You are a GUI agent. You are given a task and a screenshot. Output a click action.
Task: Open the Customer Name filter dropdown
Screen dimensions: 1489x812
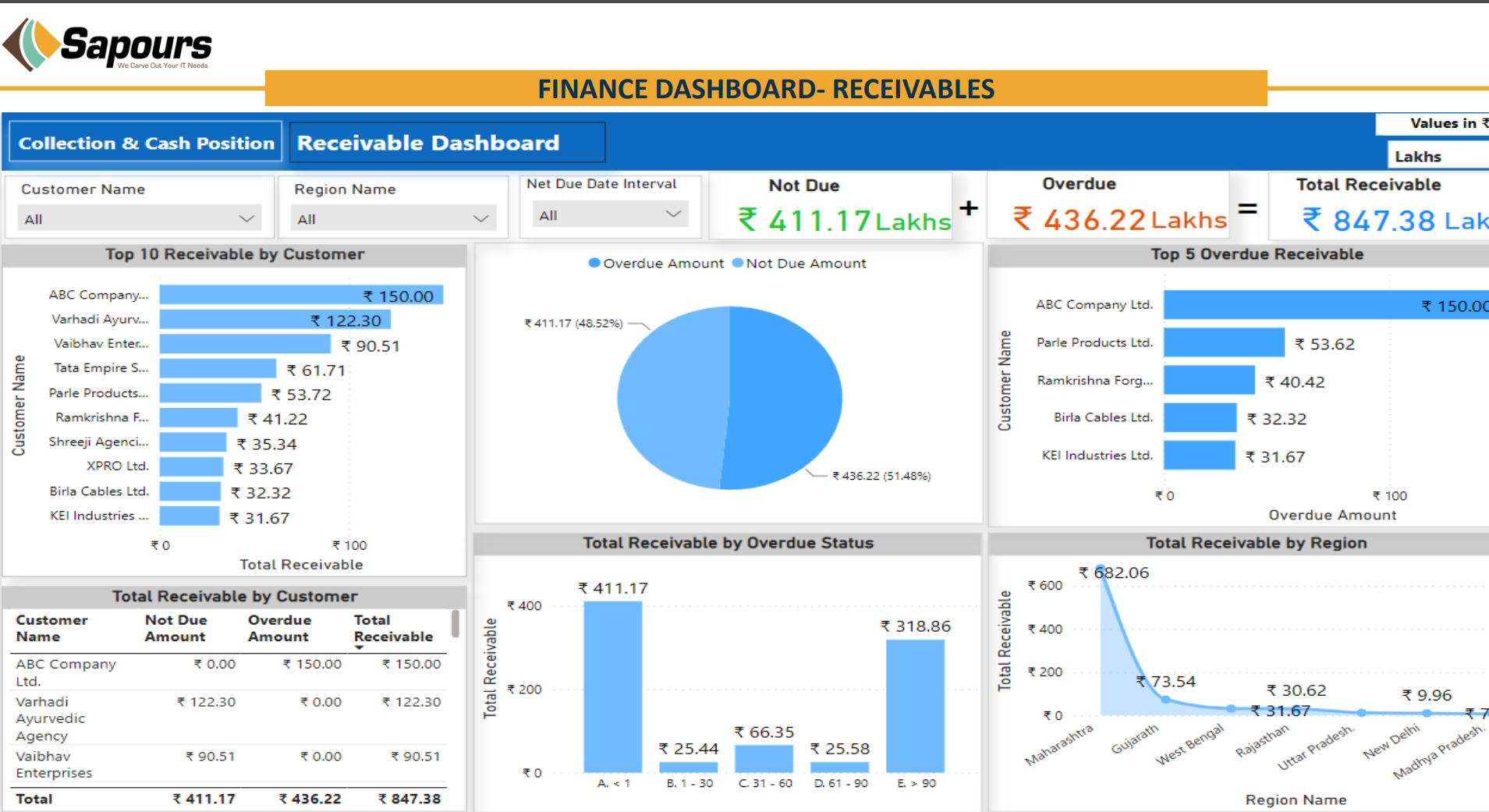point(140,219)
